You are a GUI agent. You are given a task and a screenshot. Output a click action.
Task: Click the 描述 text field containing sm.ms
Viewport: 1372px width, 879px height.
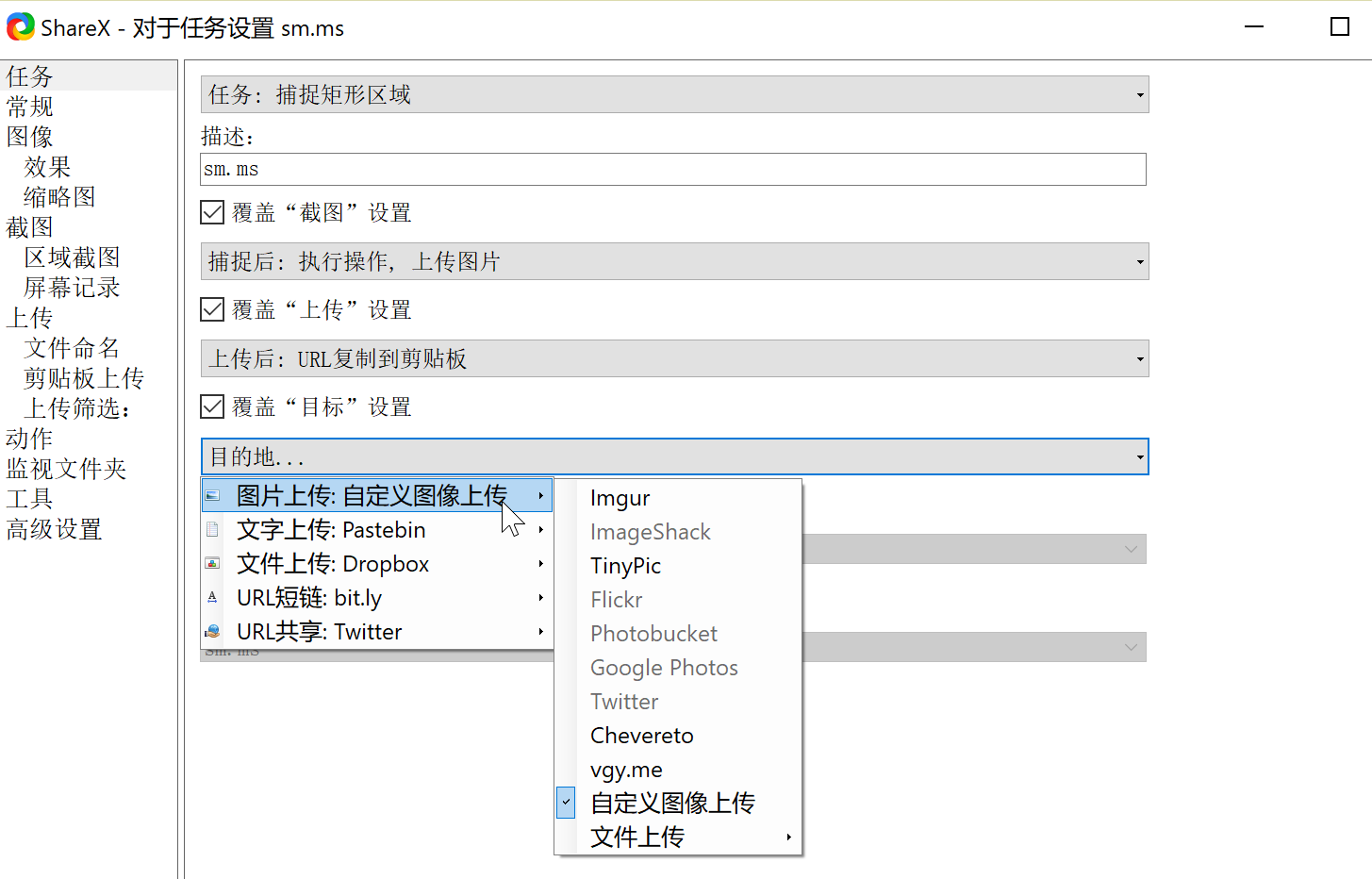pos(673,170)
